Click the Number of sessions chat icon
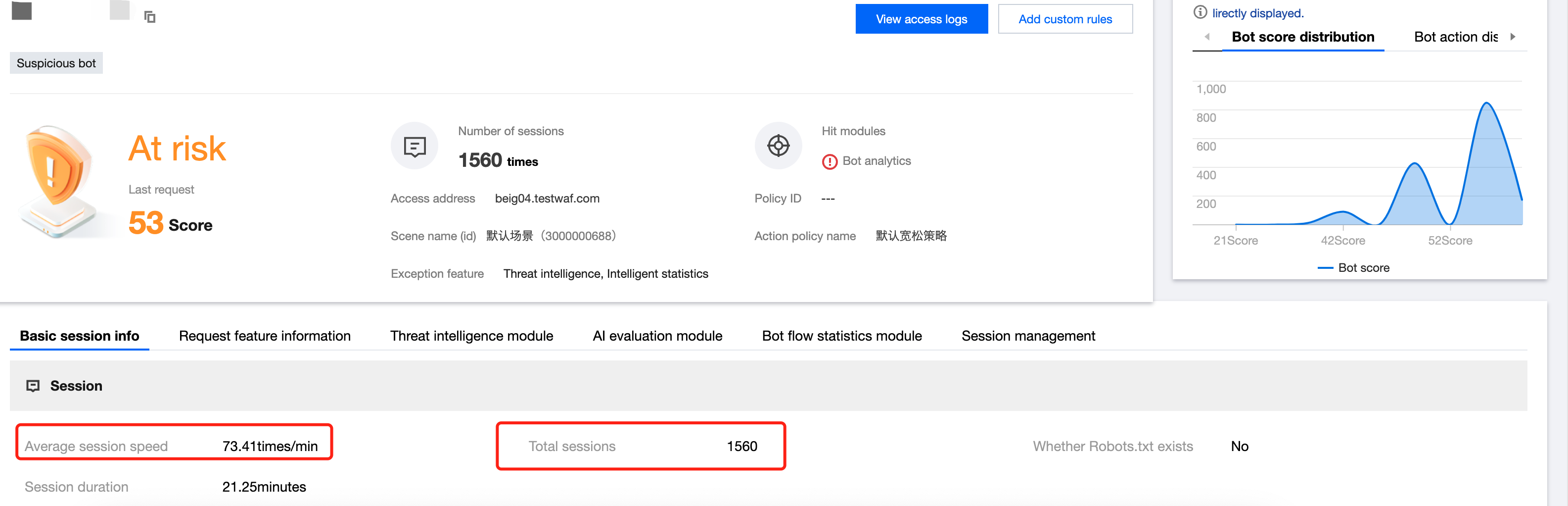This screenshot has width=1568, height=506. click(x=415, y=147)
